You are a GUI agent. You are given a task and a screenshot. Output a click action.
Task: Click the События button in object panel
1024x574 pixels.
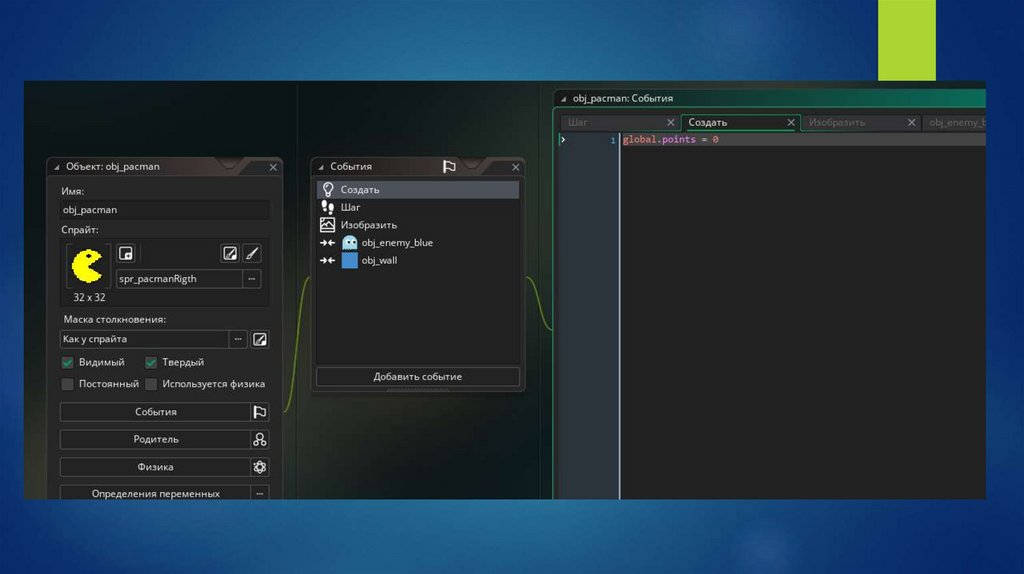[155, 412]
